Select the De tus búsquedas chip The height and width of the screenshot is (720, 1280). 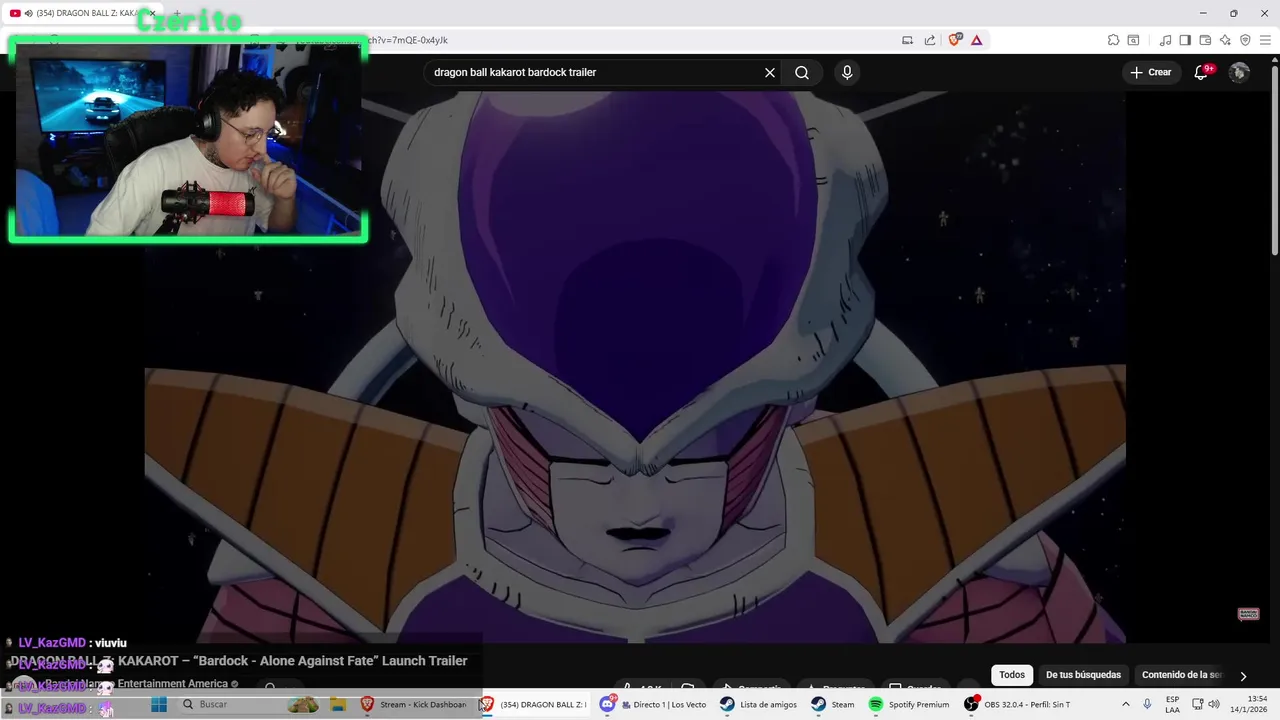pyautogui.click(x=1083, y=675)
